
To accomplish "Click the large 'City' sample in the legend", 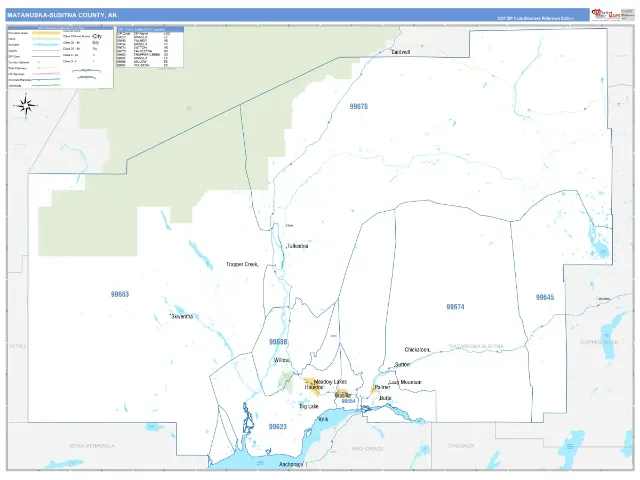I will click(97, 36).
